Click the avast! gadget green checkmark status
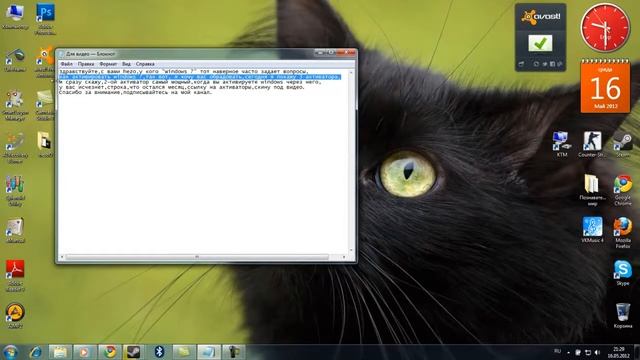This screenshot has height=360, width=640. [540, 43]
